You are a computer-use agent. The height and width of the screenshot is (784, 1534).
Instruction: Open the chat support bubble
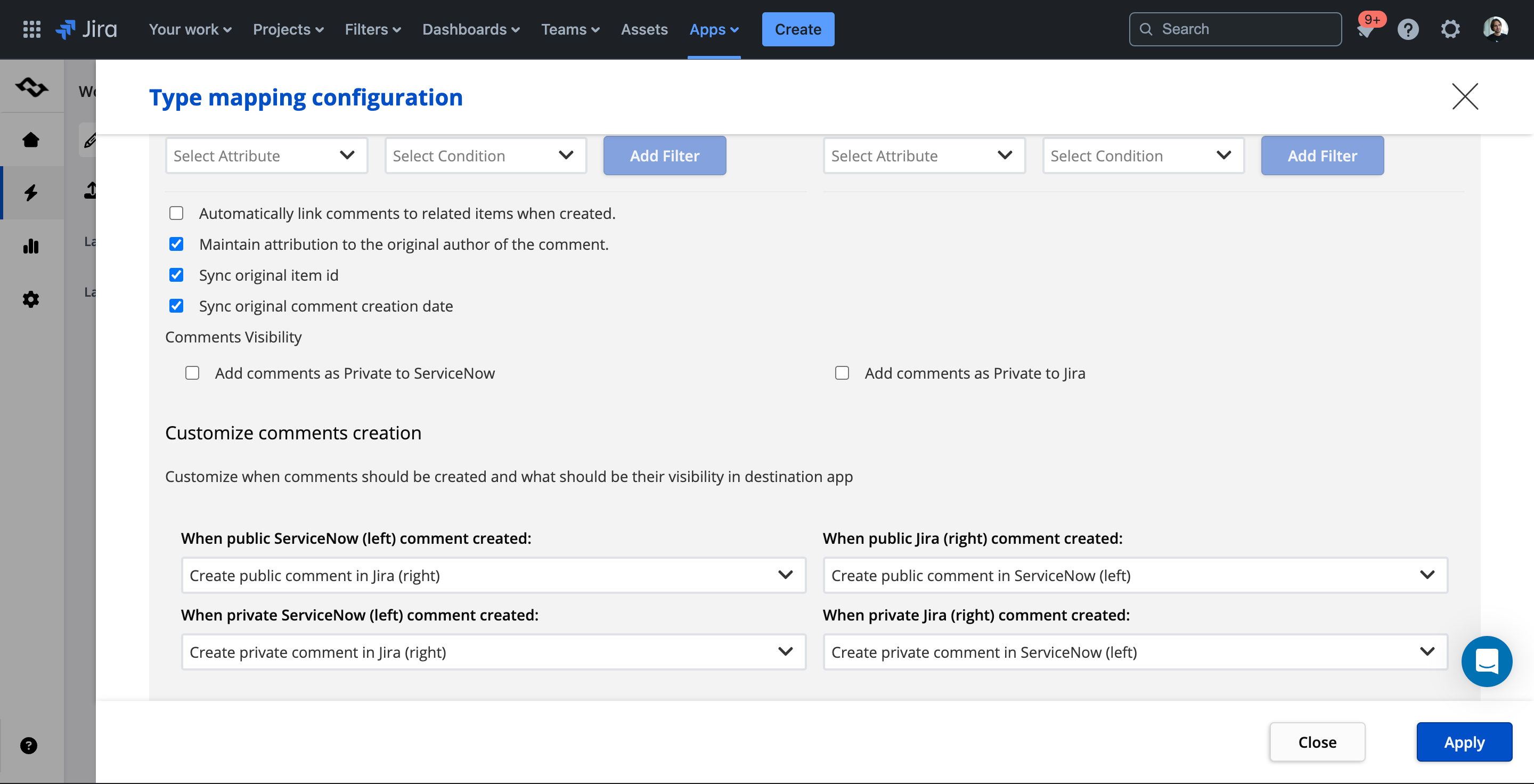[x=1487, y=661]
